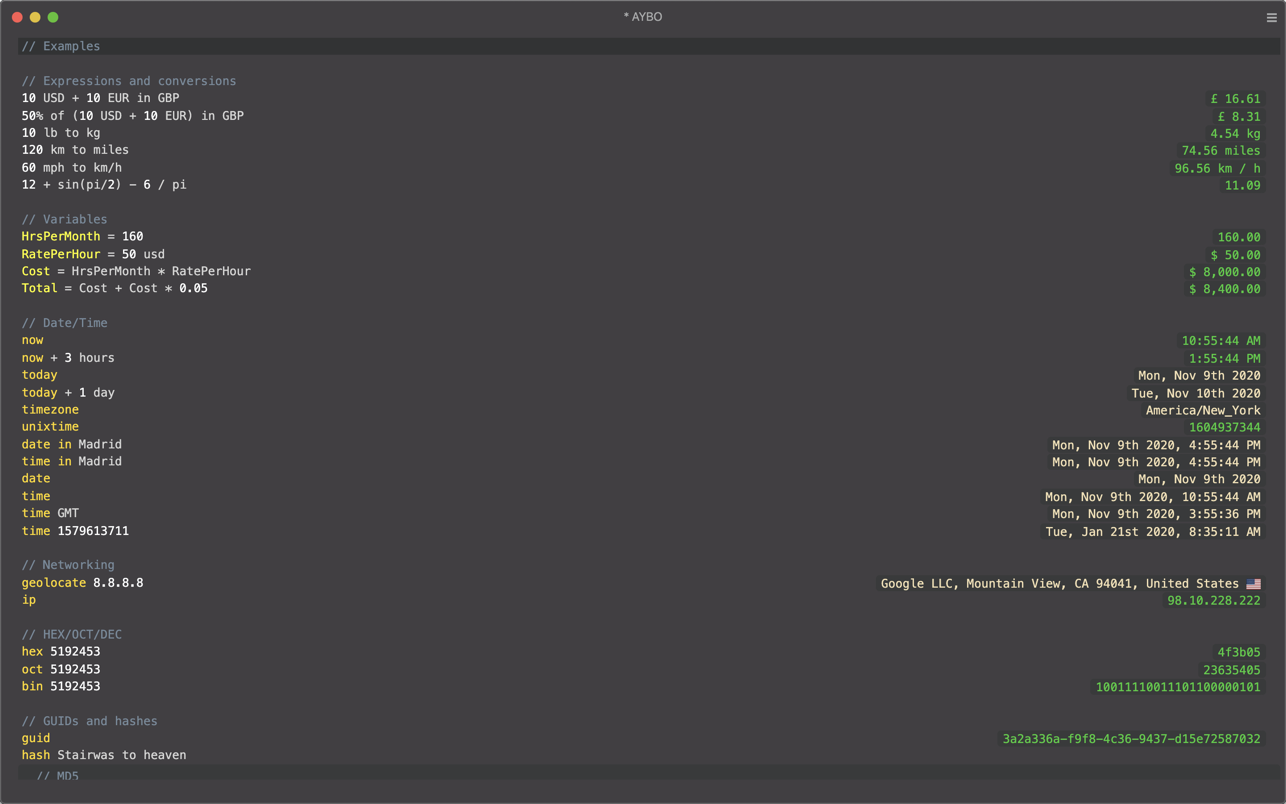Select the $ 8,400.00 Total result
1286x804 pixels.
(1224, 289)
